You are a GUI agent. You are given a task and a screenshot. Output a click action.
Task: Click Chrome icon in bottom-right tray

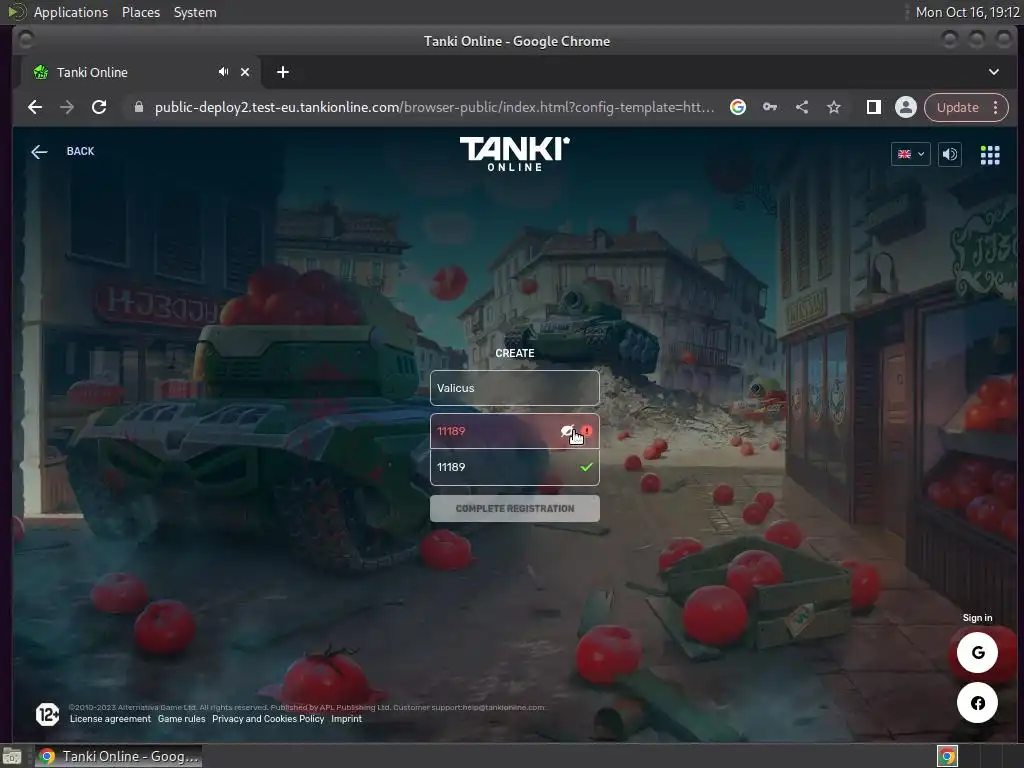click(948, 756)
